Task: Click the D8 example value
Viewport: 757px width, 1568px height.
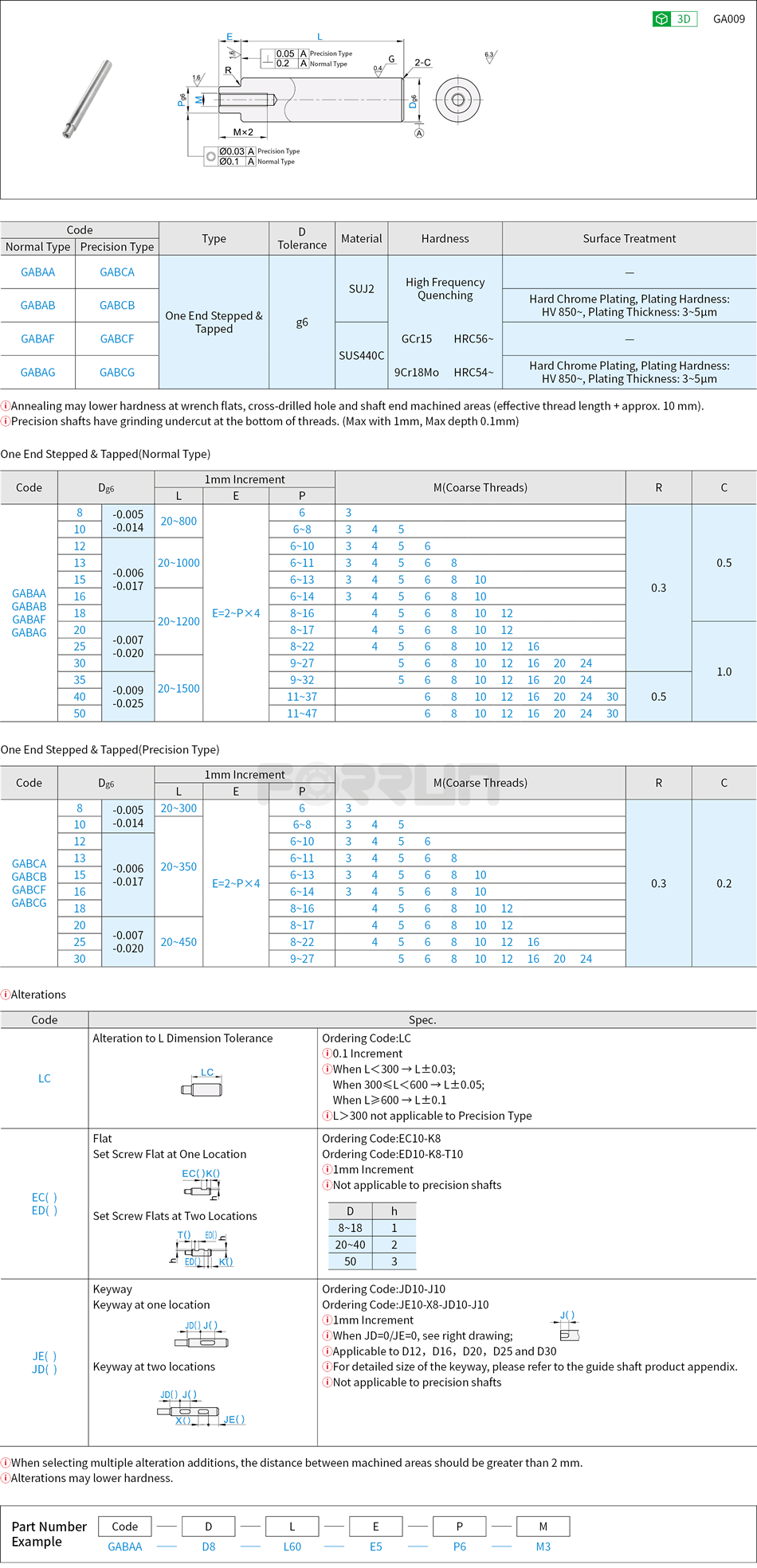Action: tap(209, 1547)
